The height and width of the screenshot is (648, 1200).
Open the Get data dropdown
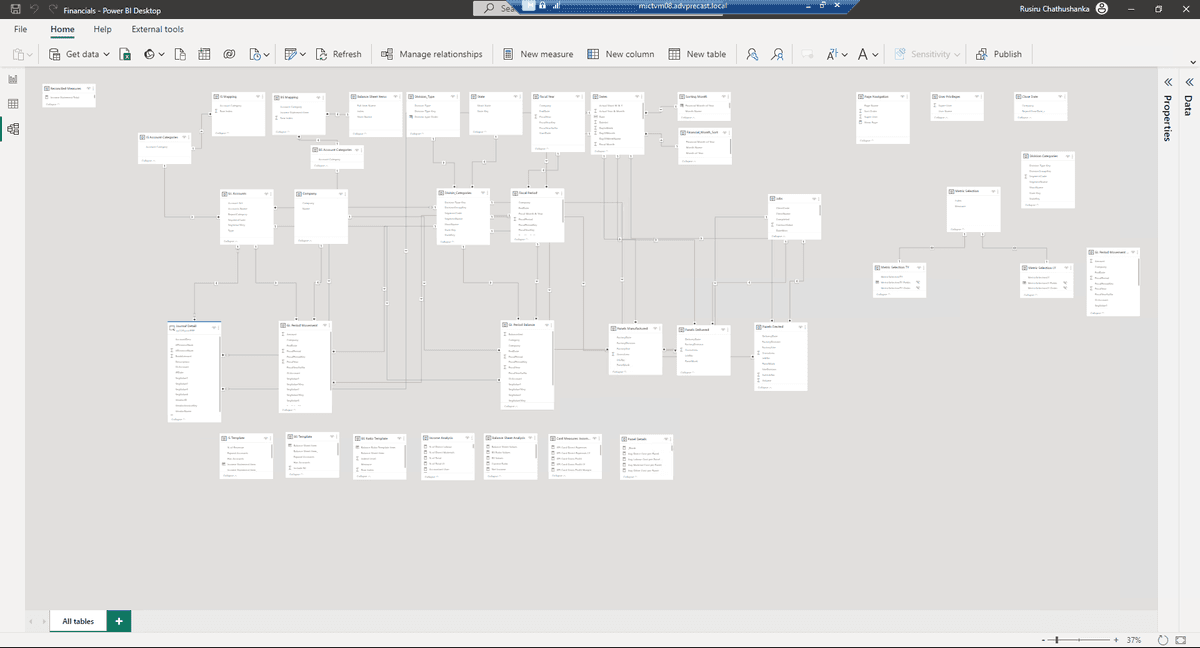[x=105, y=53]
